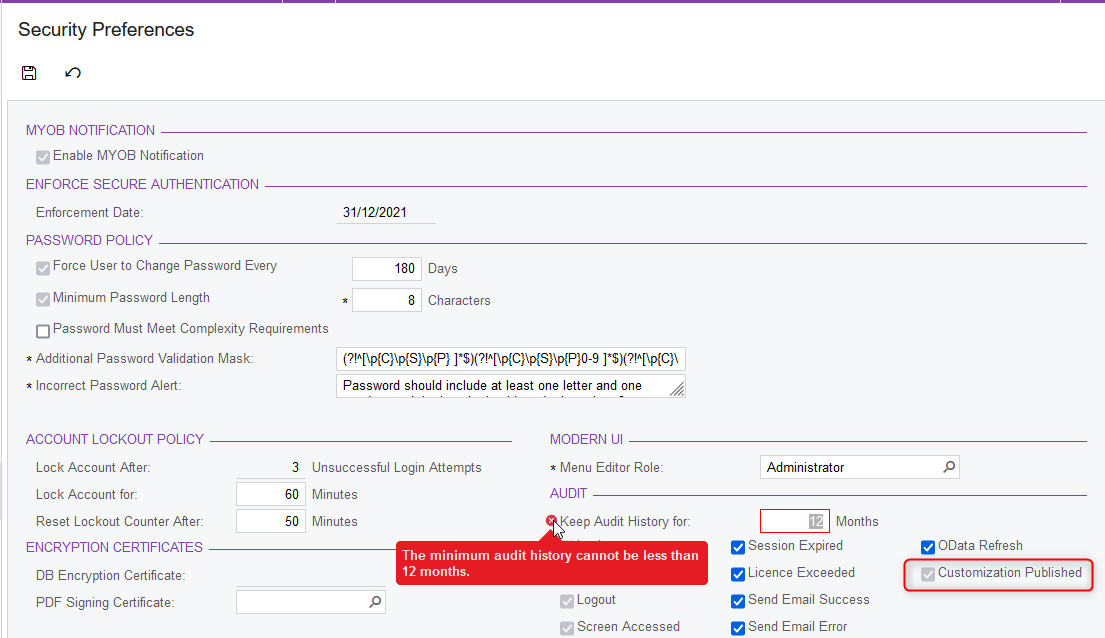
Task: Click the Customization Published checkbox
Action: (x=928, y=574)
